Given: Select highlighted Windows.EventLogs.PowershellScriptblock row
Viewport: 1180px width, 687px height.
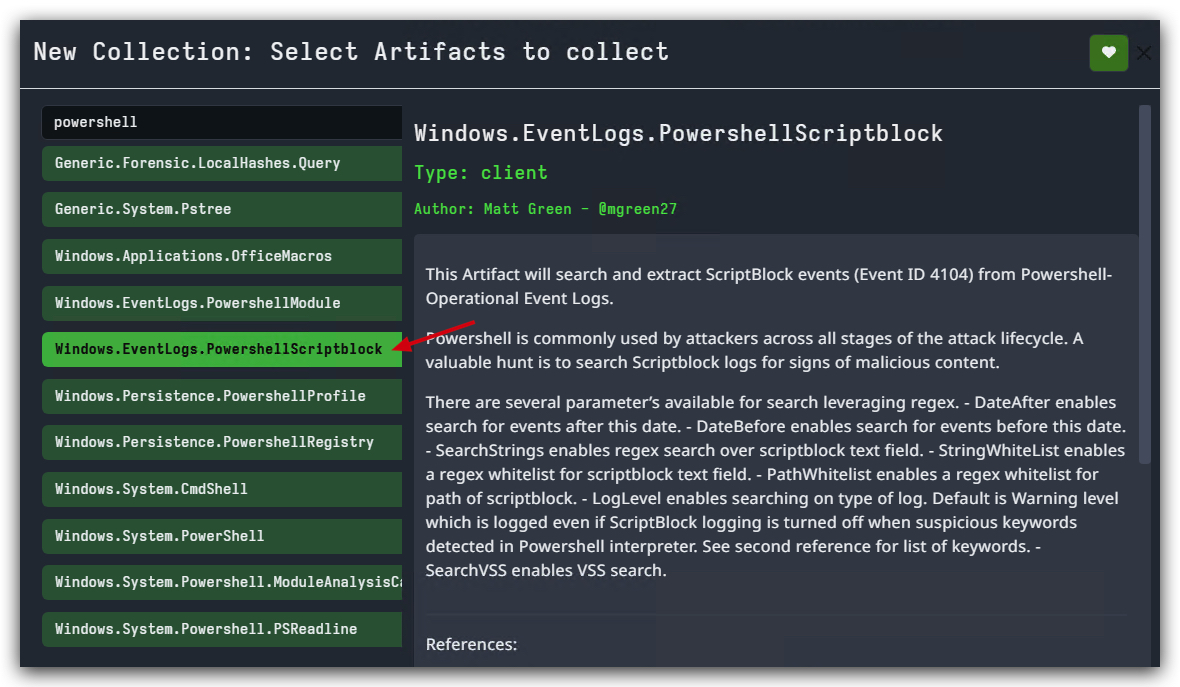Looking at the screenshot, I should tap(222, 349).
